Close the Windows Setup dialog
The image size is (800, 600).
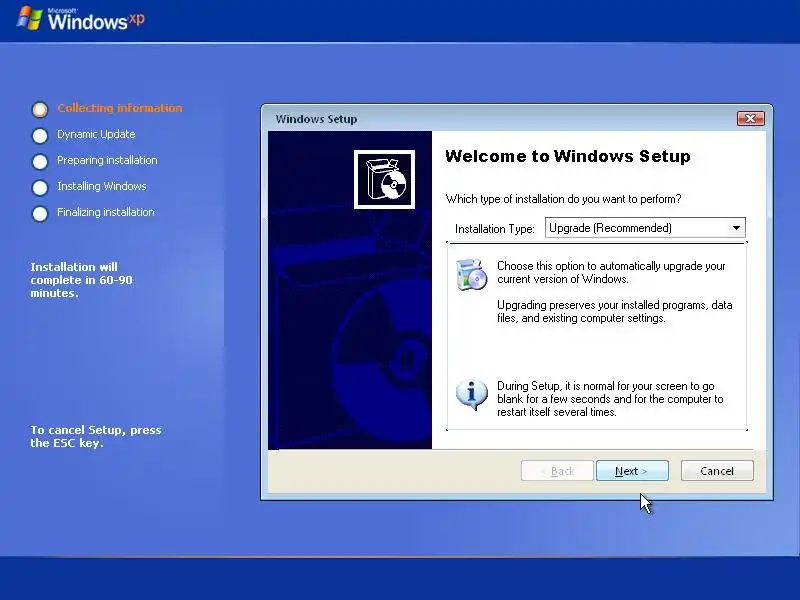point(751,118)
